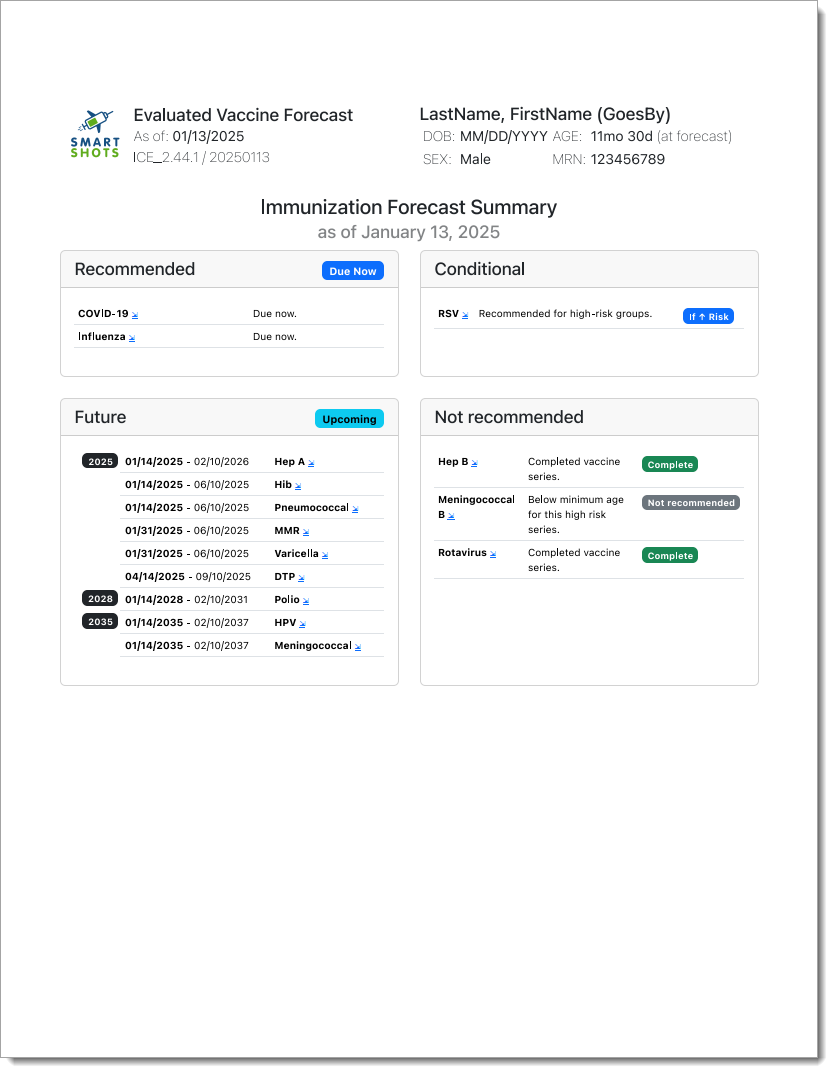This screenshot has width=833, height=1073.
Task: Select the 2028 year marker
Action: pyautogui.click(x=100, y=598)
